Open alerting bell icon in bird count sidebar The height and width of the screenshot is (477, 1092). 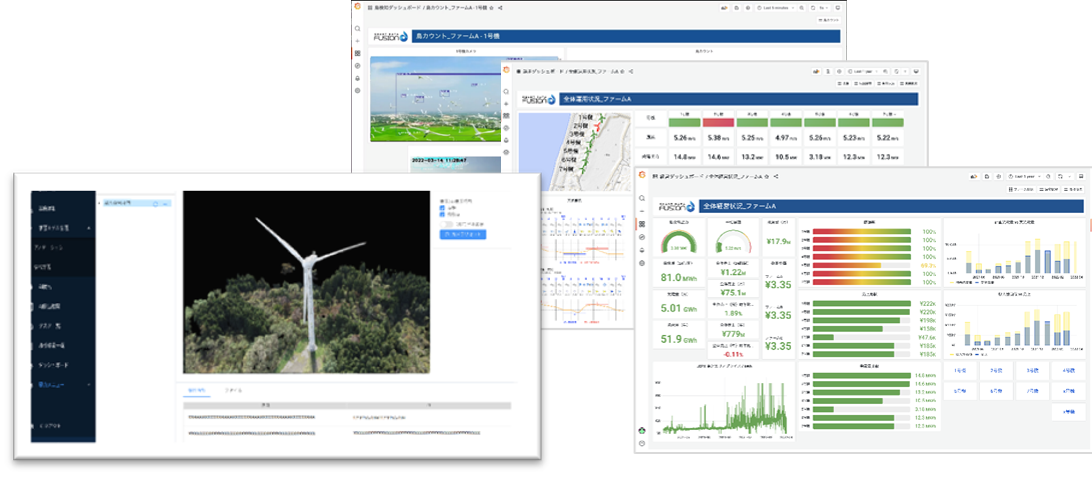click(x=357, y=77)
